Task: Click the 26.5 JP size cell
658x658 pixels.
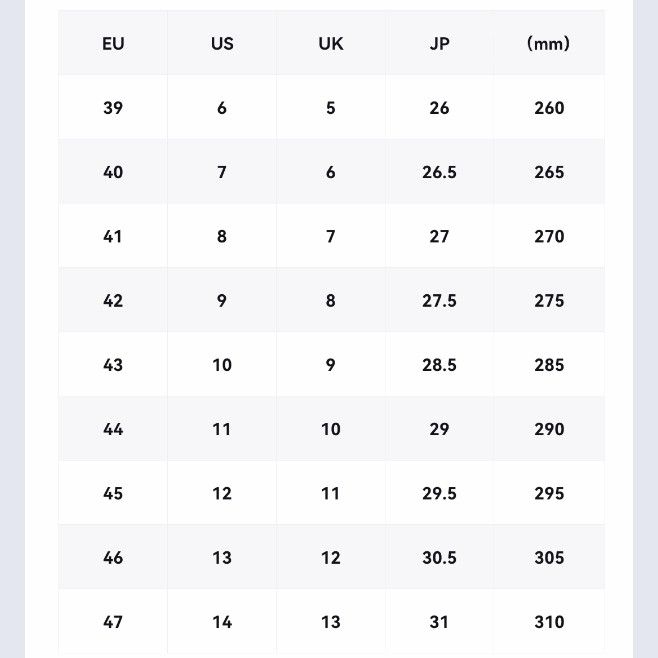Action: click(439, 172)
